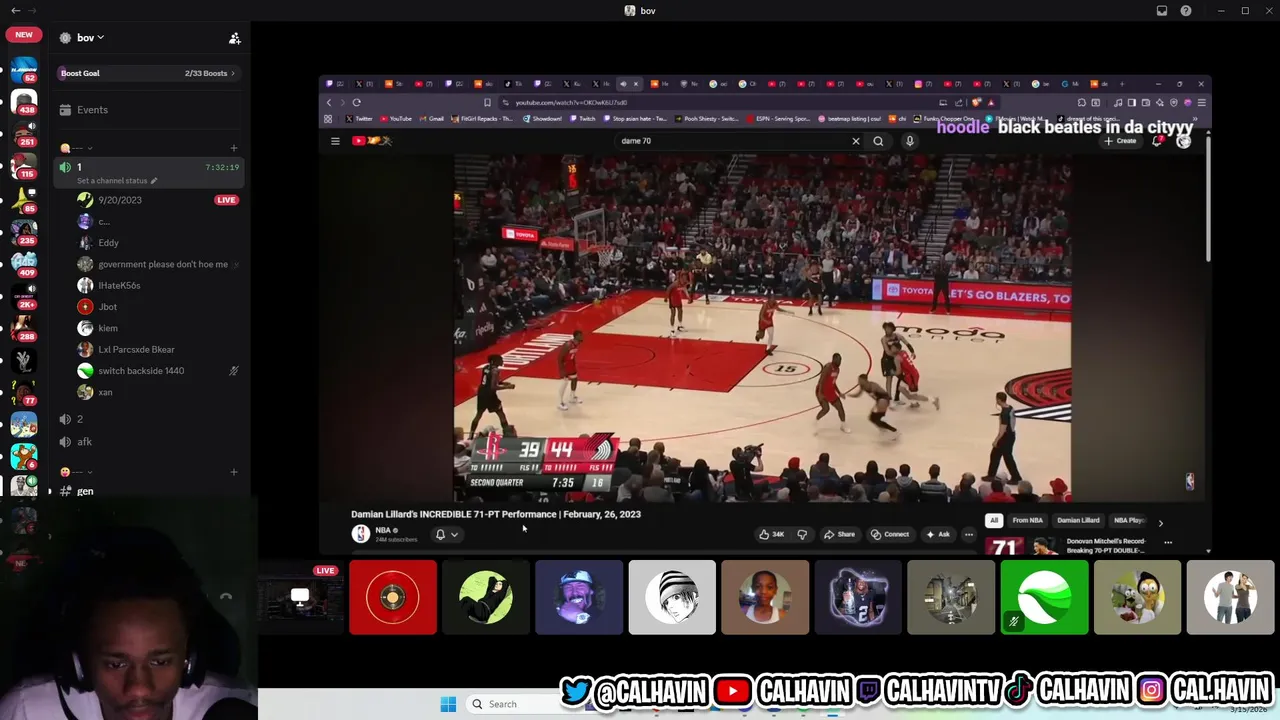Open the server with the 115 badge
1280x720 pixels.
tap(24, 167)
